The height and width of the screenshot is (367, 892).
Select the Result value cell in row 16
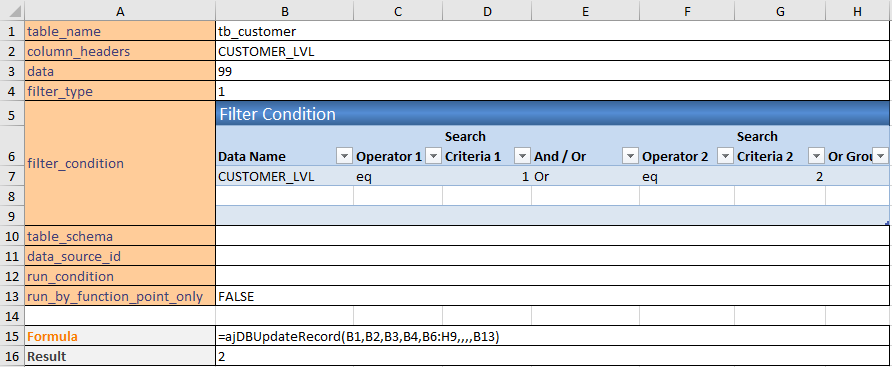(553, 357)
